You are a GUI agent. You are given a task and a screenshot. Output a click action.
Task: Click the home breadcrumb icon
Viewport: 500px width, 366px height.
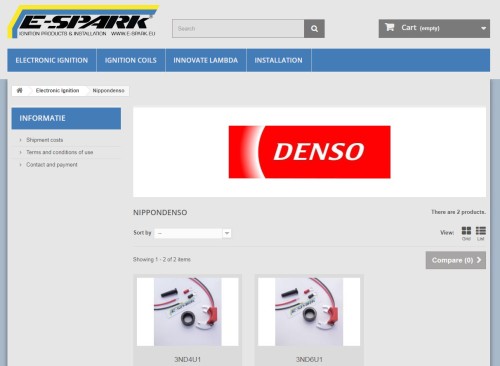(20, 90)
